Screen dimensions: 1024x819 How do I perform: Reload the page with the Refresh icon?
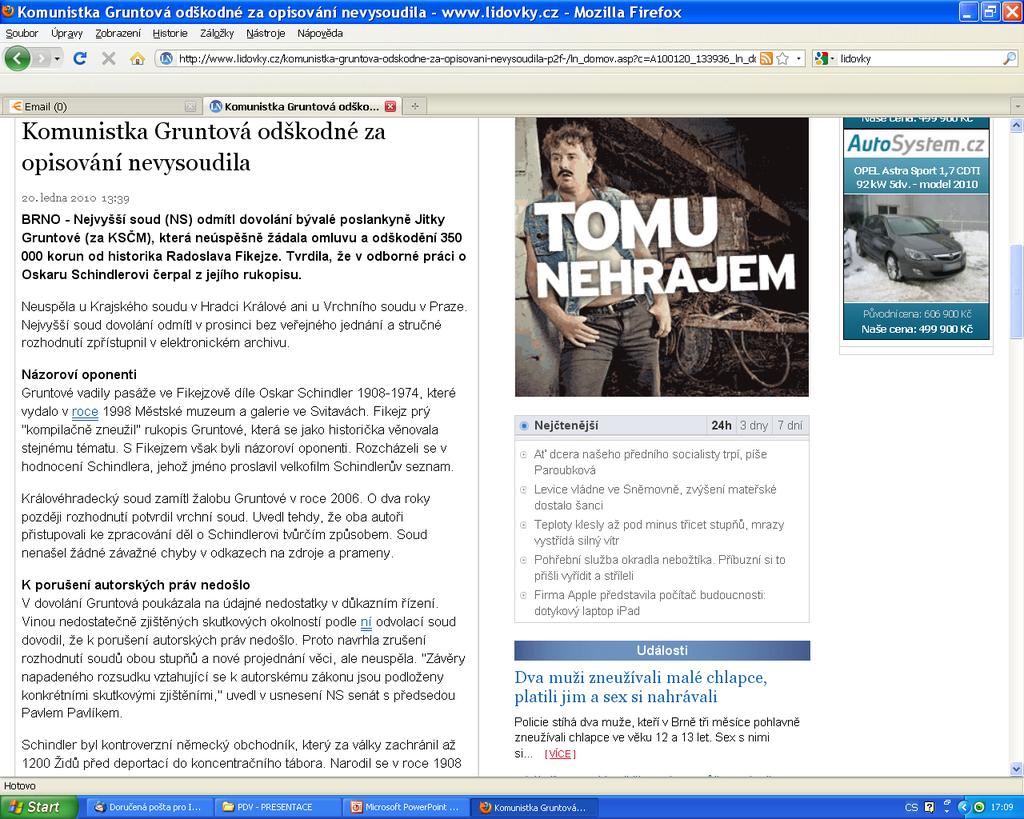coord(80,59)
